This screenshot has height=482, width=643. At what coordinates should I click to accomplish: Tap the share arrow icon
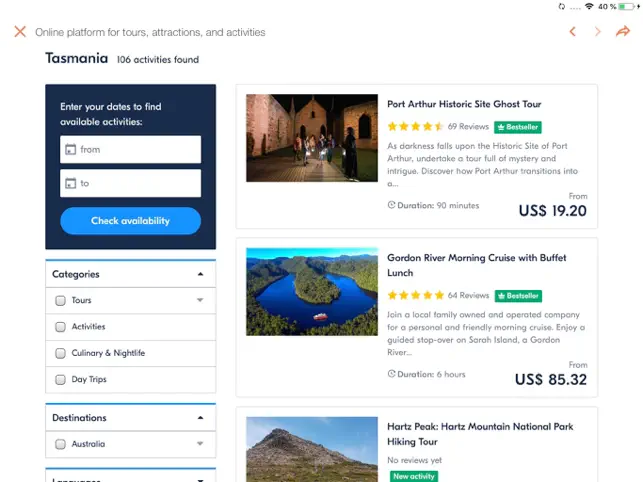point(622,32)
